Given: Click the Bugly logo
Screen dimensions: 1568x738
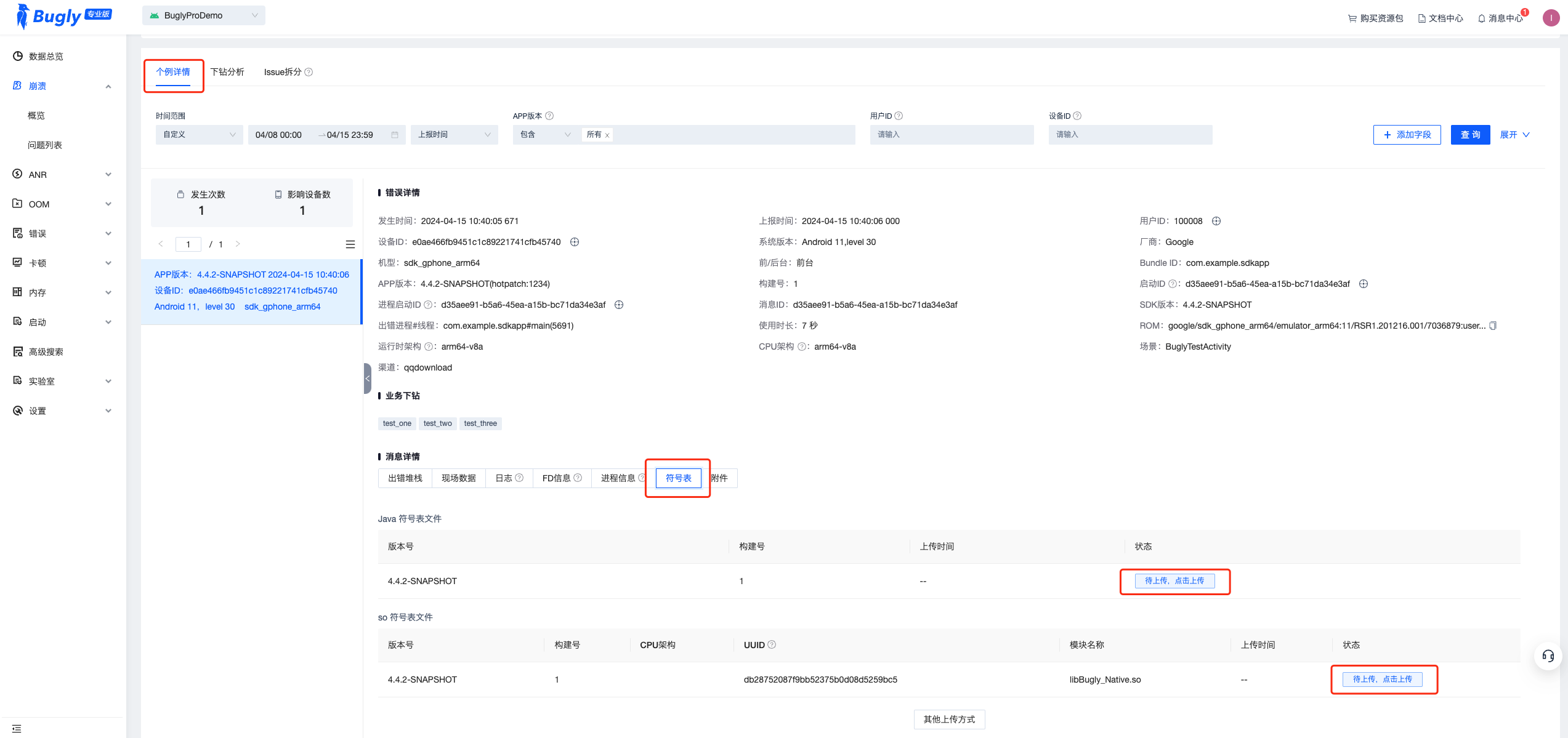Looking at the screenshot, I should [63, 16].
